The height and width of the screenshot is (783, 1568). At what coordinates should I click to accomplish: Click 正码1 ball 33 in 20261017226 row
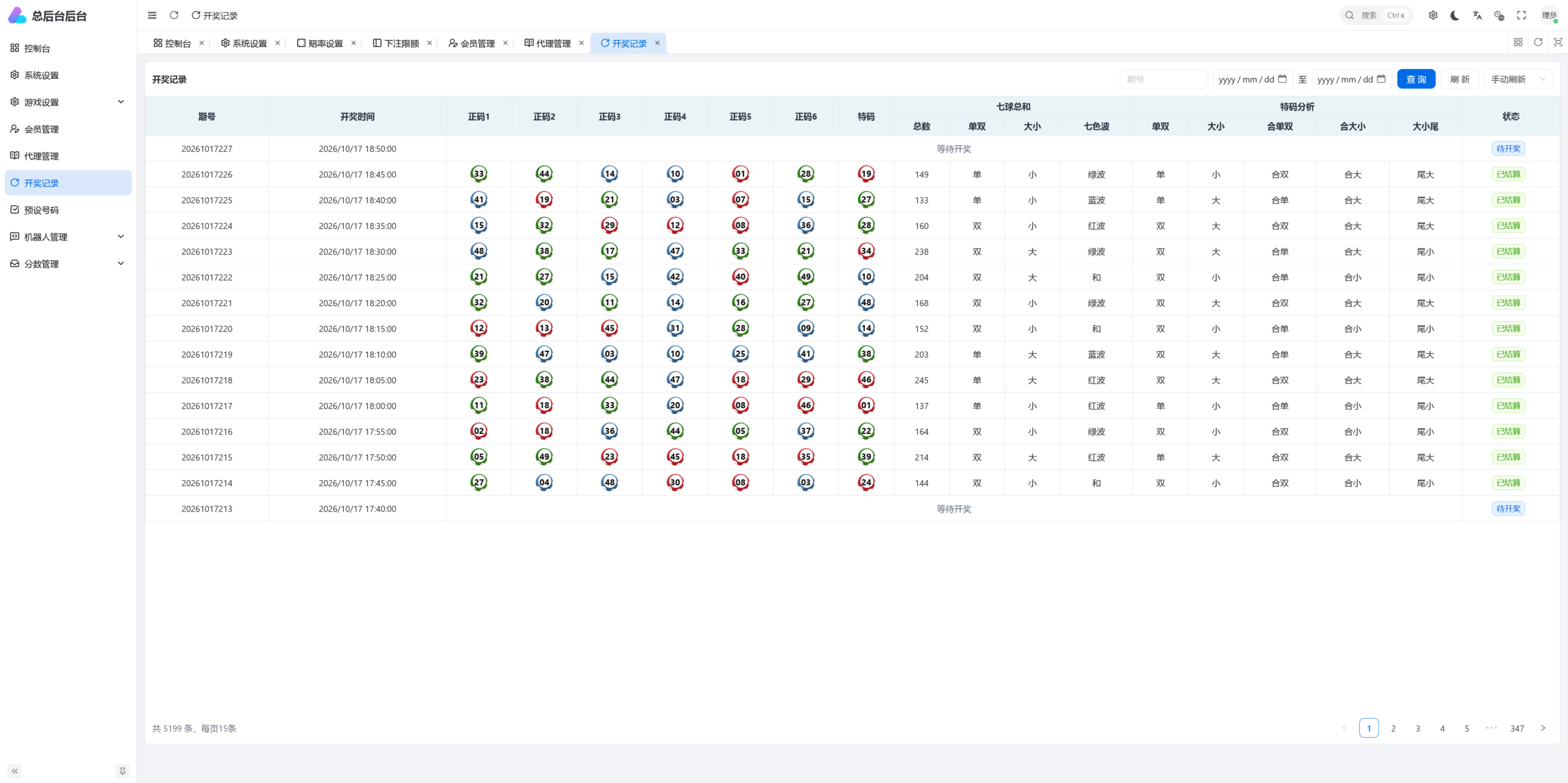pos(479,174)
